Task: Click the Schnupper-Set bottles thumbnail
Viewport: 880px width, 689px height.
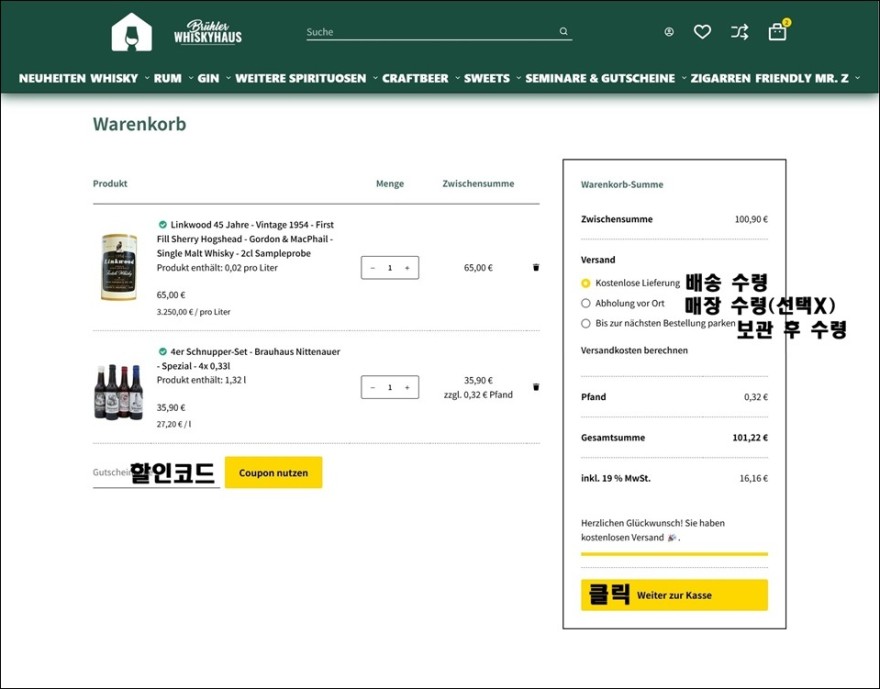Action: (x=118, y=392)
